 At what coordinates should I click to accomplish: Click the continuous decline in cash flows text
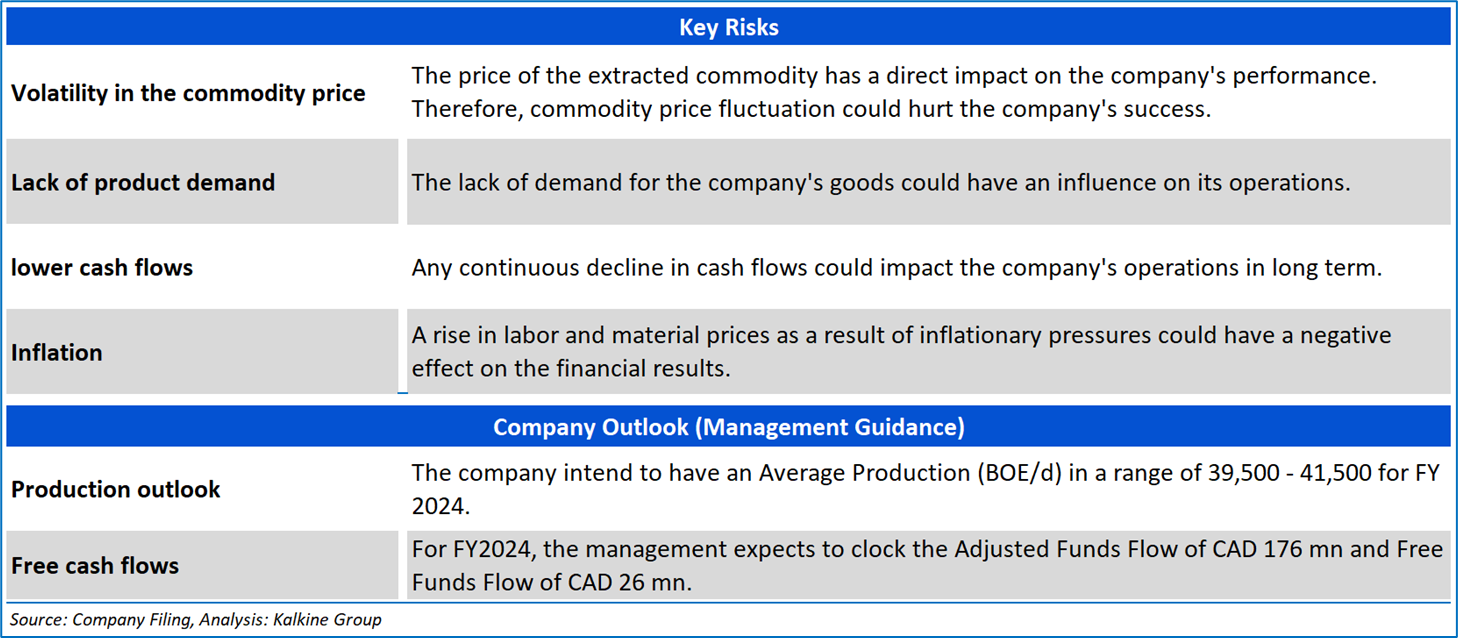pos(896,268)
